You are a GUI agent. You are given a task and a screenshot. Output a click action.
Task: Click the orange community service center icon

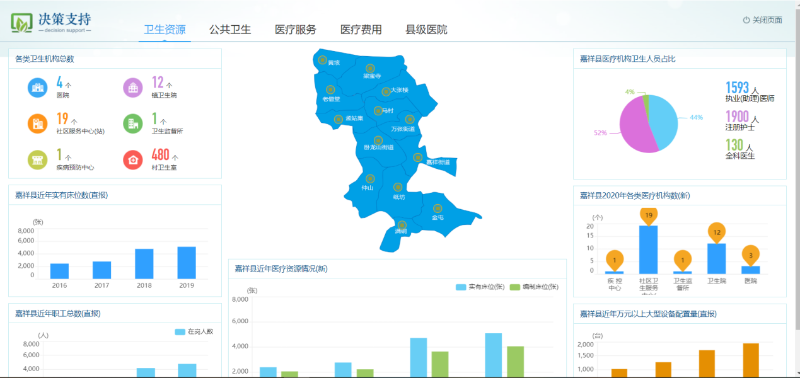click(37, 124)
